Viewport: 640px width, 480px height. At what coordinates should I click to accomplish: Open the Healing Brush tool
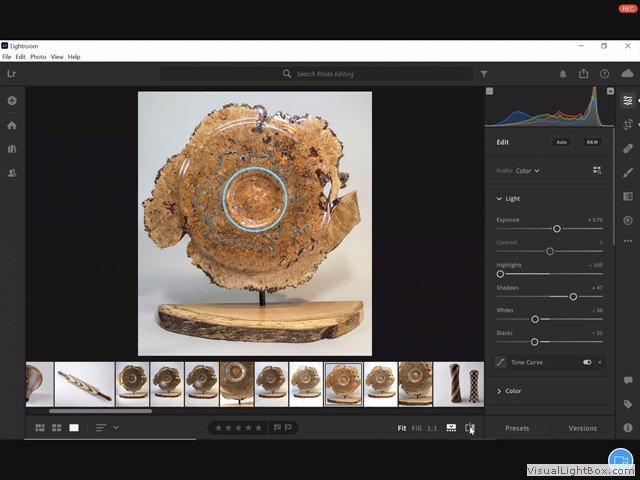coord(628,148)
